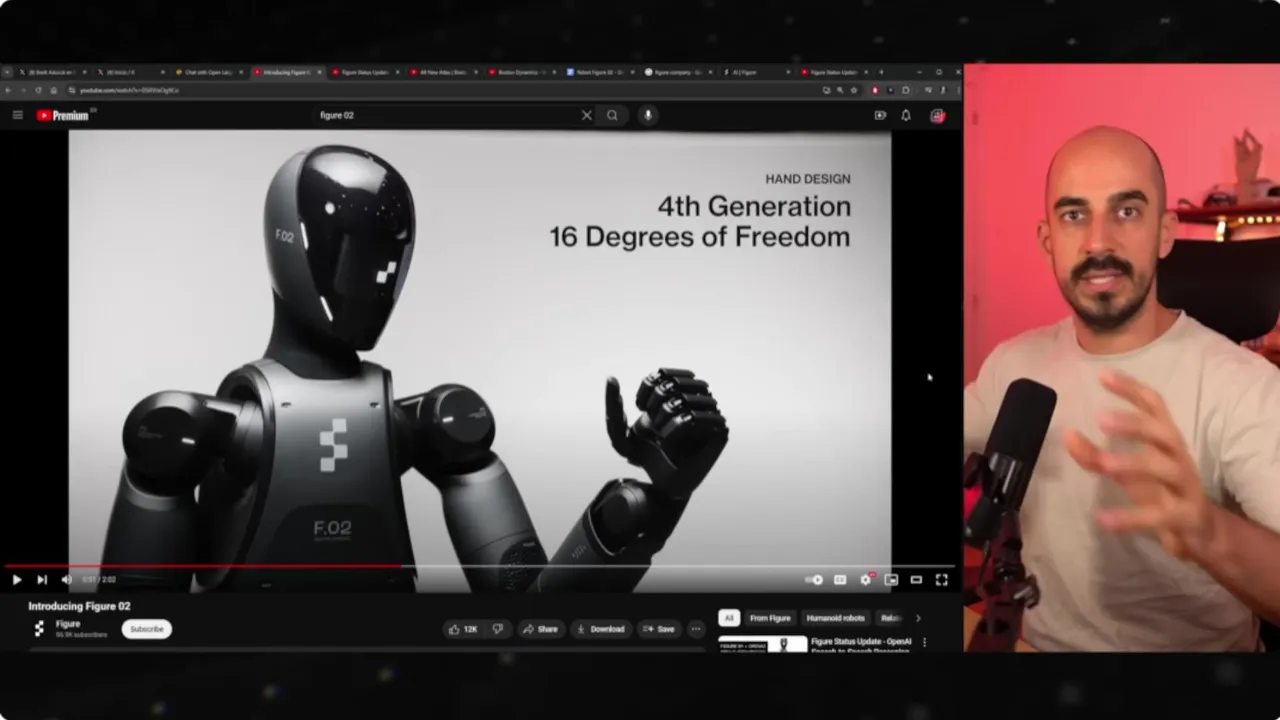1280x720 pixels.
Task: Switch to the 'Robot Figure 02' browser tab
Action: pos(600,72)
